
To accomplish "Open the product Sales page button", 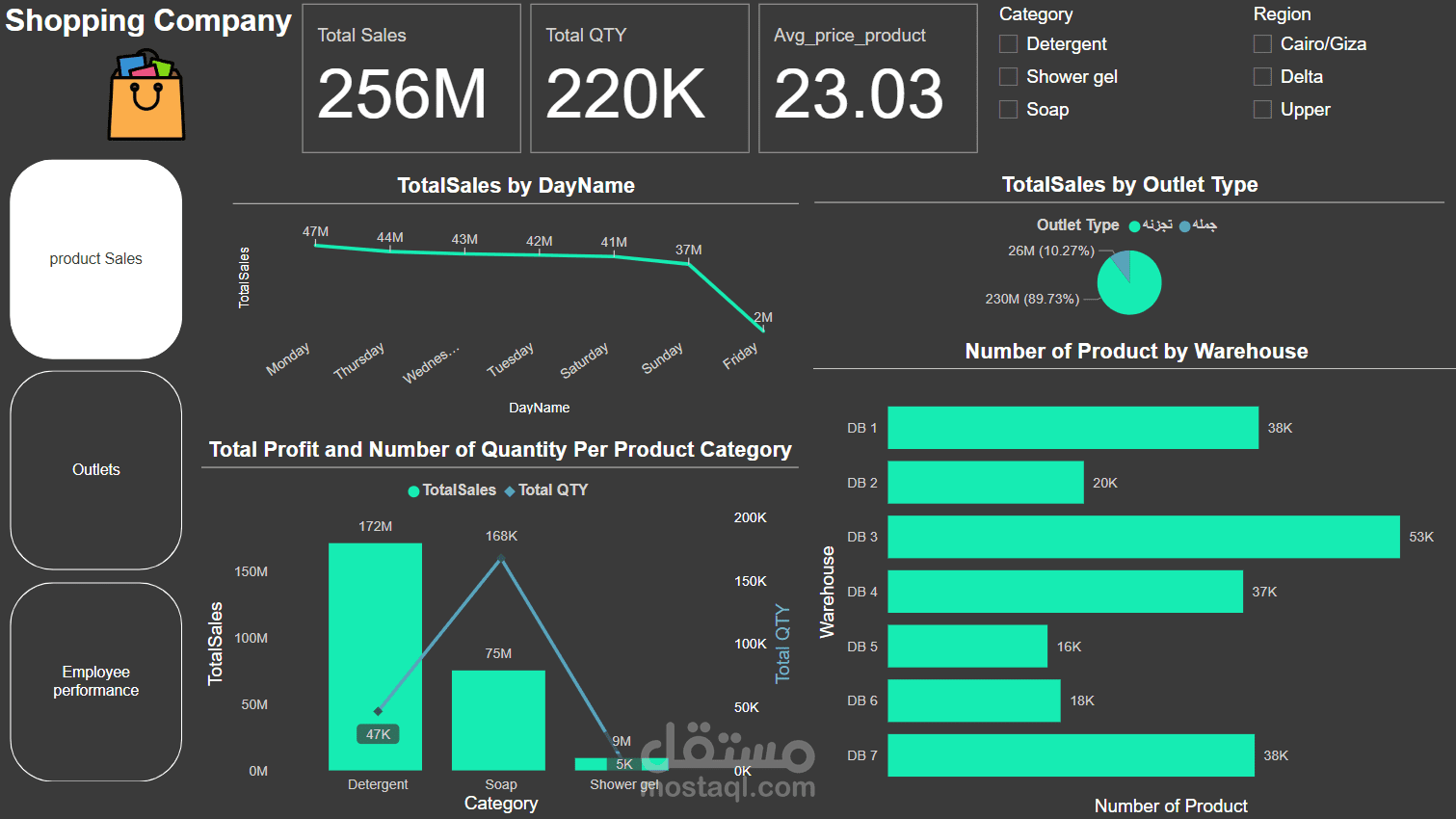I will point(95,259).
